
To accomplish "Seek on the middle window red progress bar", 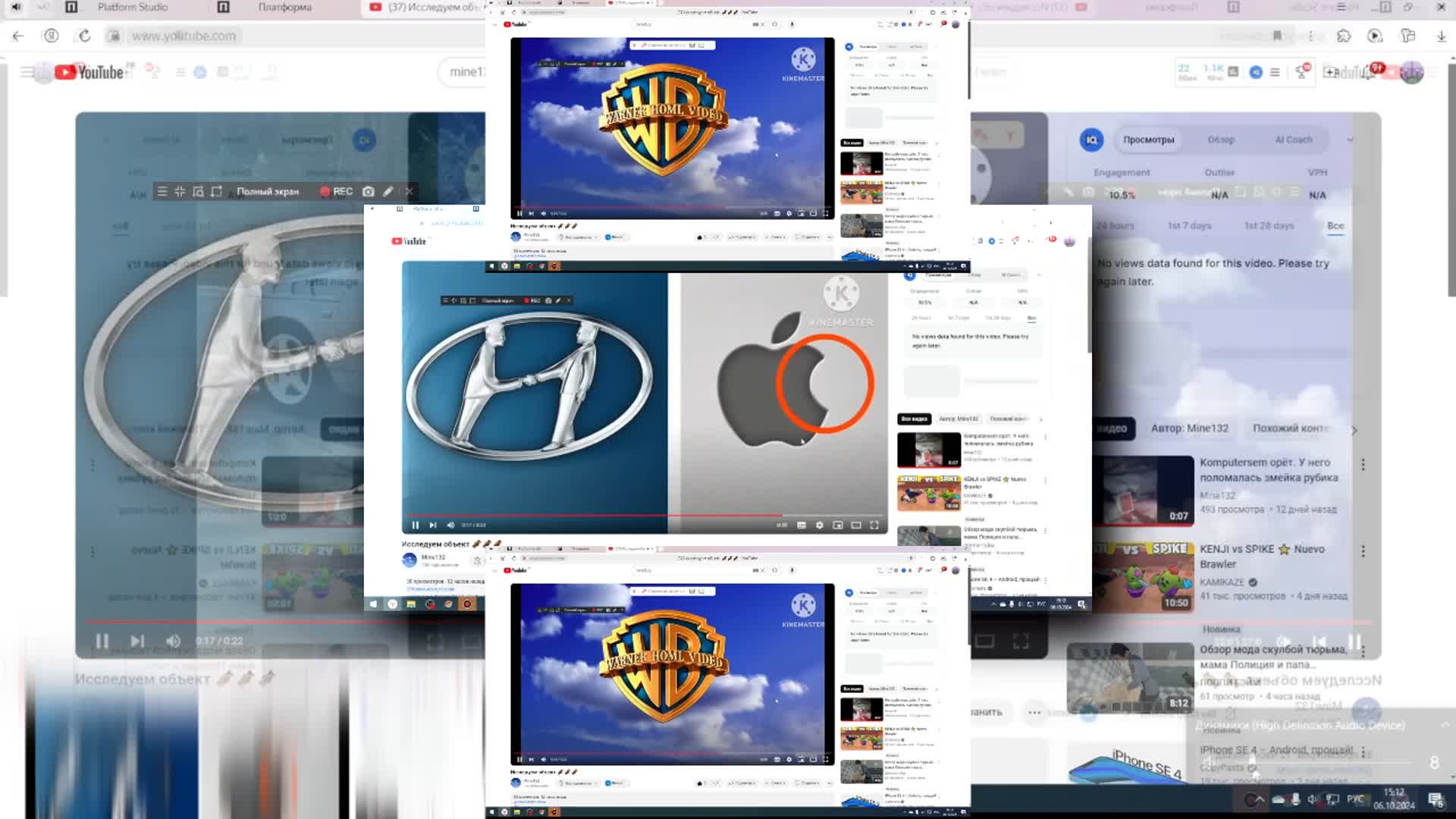I will (645, 515).
